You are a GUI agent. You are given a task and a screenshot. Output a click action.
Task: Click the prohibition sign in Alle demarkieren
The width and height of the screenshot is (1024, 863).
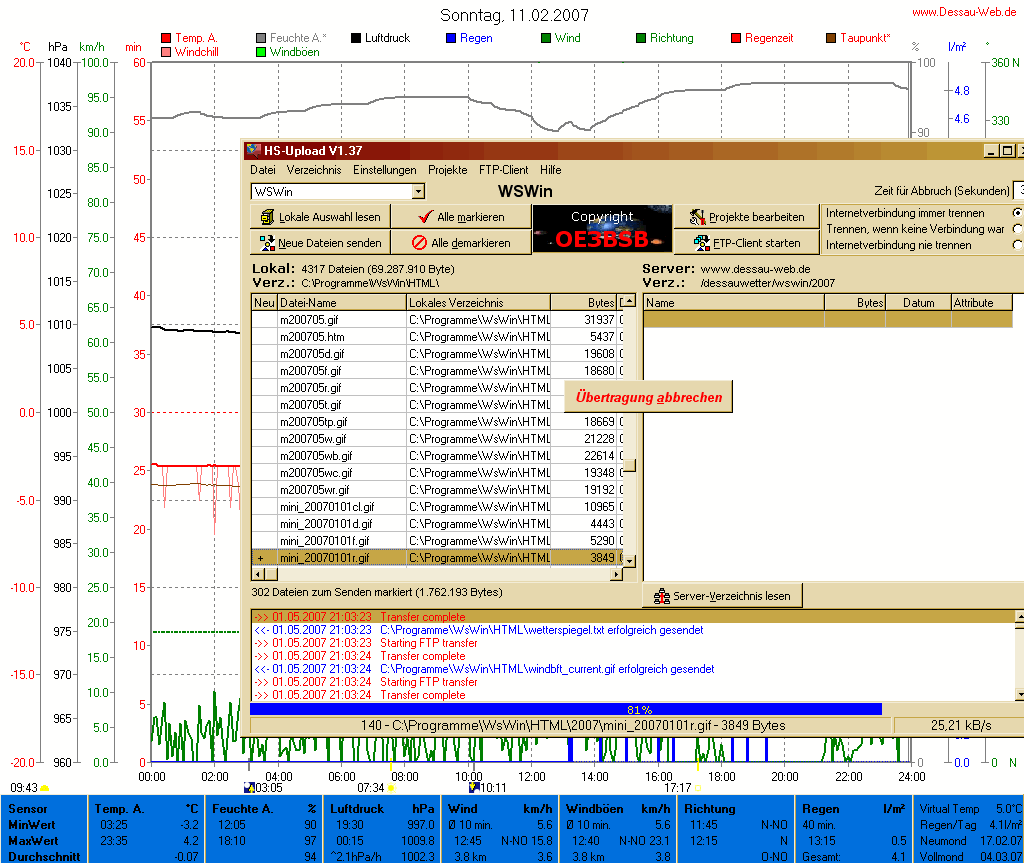tap(420, 242)
